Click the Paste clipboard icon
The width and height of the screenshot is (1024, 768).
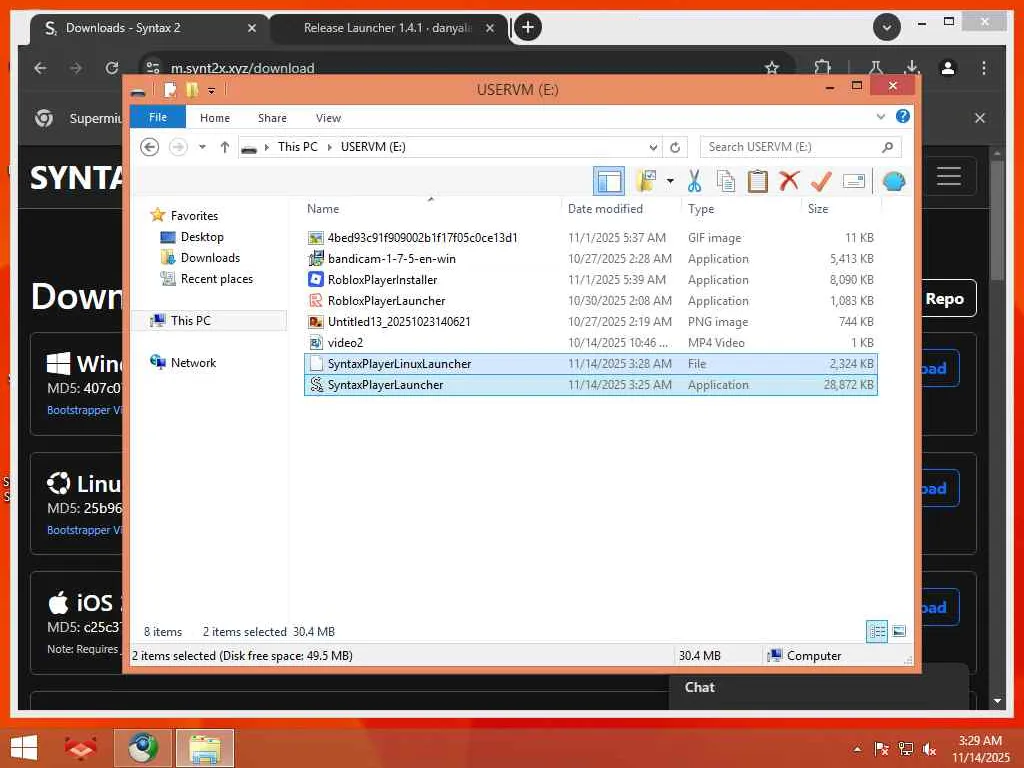click(757, 181)
